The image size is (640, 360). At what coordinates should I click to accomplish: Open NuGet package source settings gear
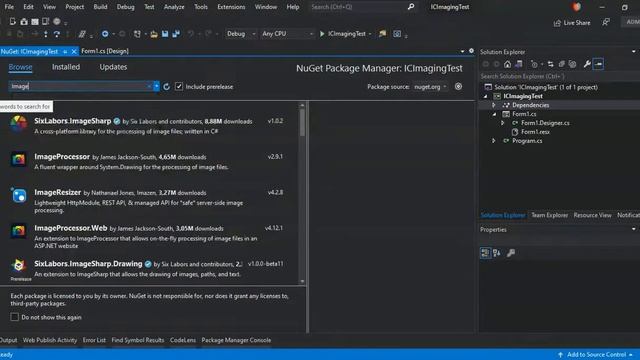(x=458, y=87)
